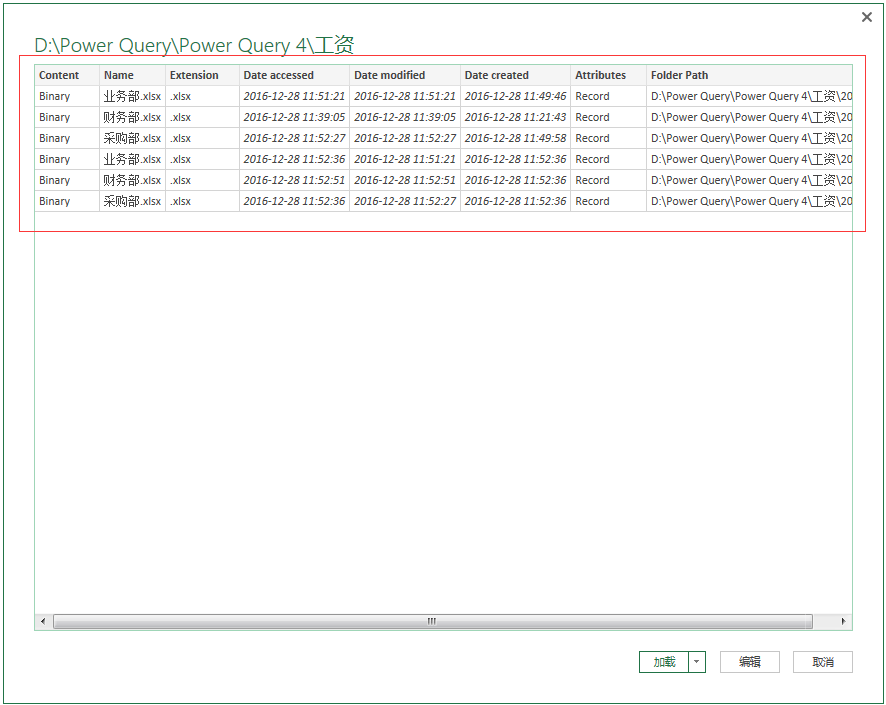Screen dimensions: 886x705
Task: Select the Date modified column header
Action: click(x=405, y=75)
